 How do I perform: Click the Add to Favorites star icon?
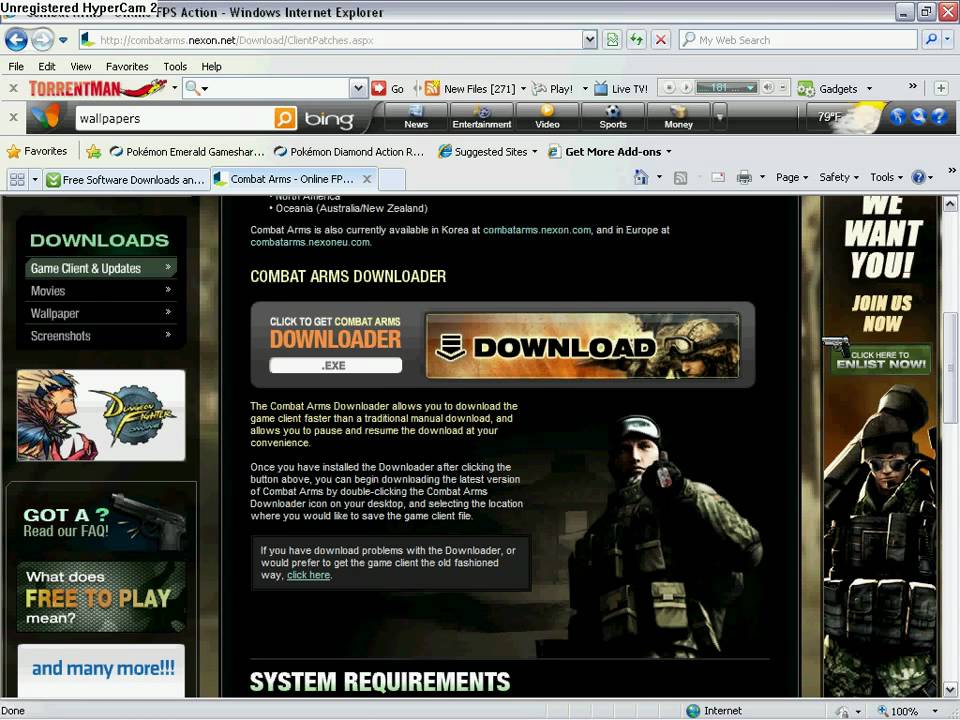[x=94, y=152]
